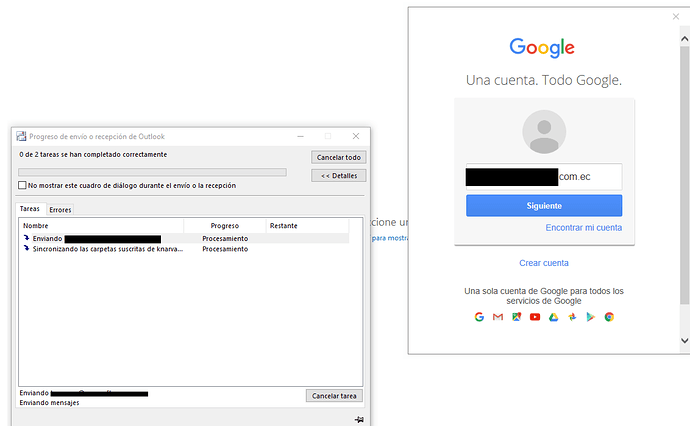This screenshot has width=690, height=426.
Task: Click scroll down arrow in Google dialog
Action: click(x=685, y=340)
